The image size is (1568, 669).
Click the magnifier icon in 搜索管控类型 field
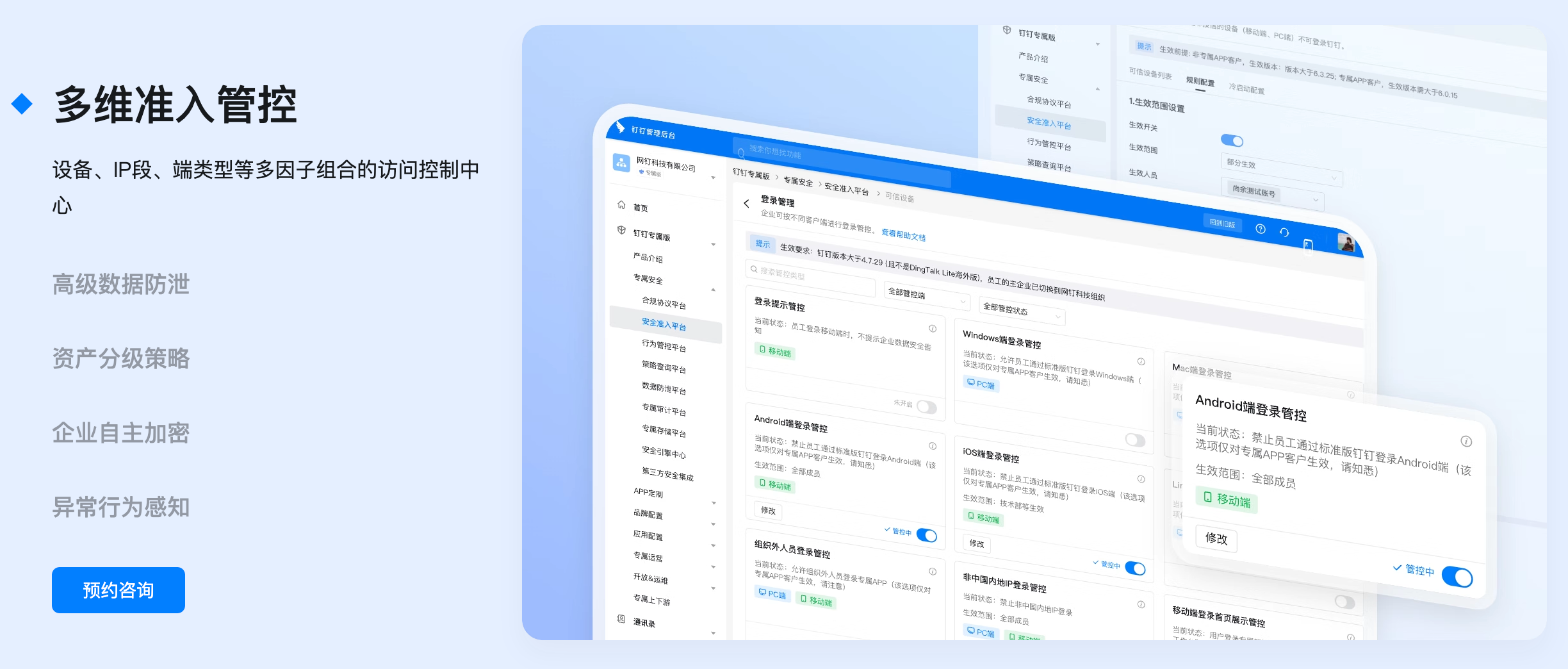coord(754,270)
